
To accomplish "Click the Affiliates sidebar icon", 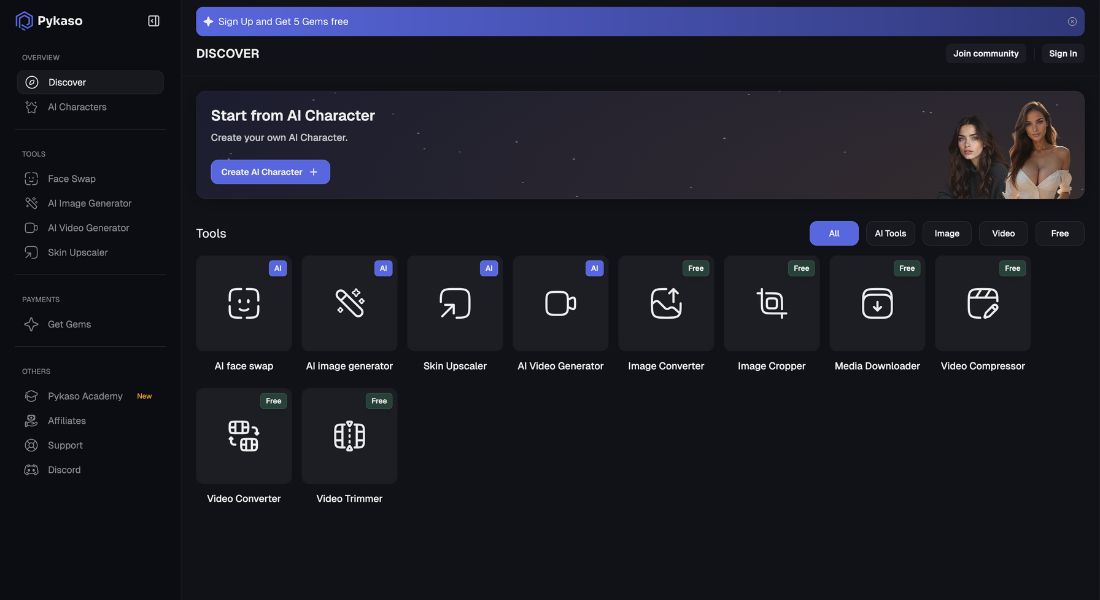I will pos(32,420).
